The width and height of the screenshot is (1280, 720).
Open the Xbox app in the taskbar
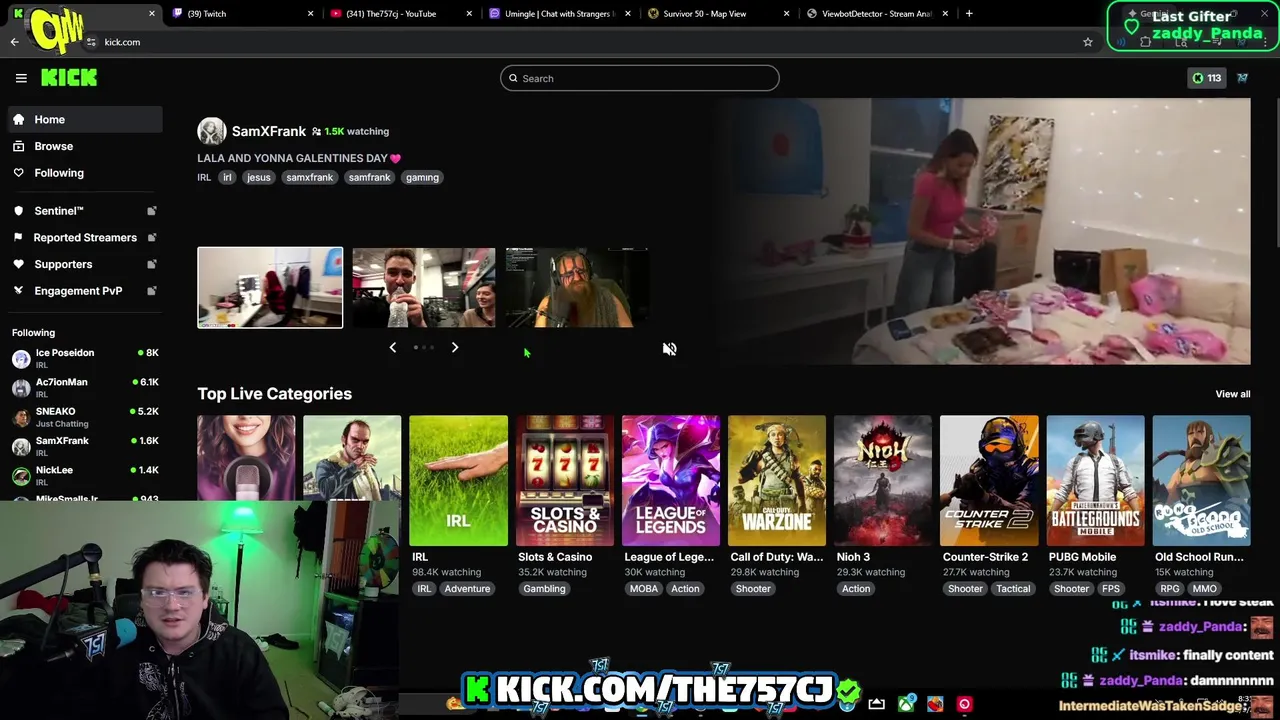pos(907,704)
